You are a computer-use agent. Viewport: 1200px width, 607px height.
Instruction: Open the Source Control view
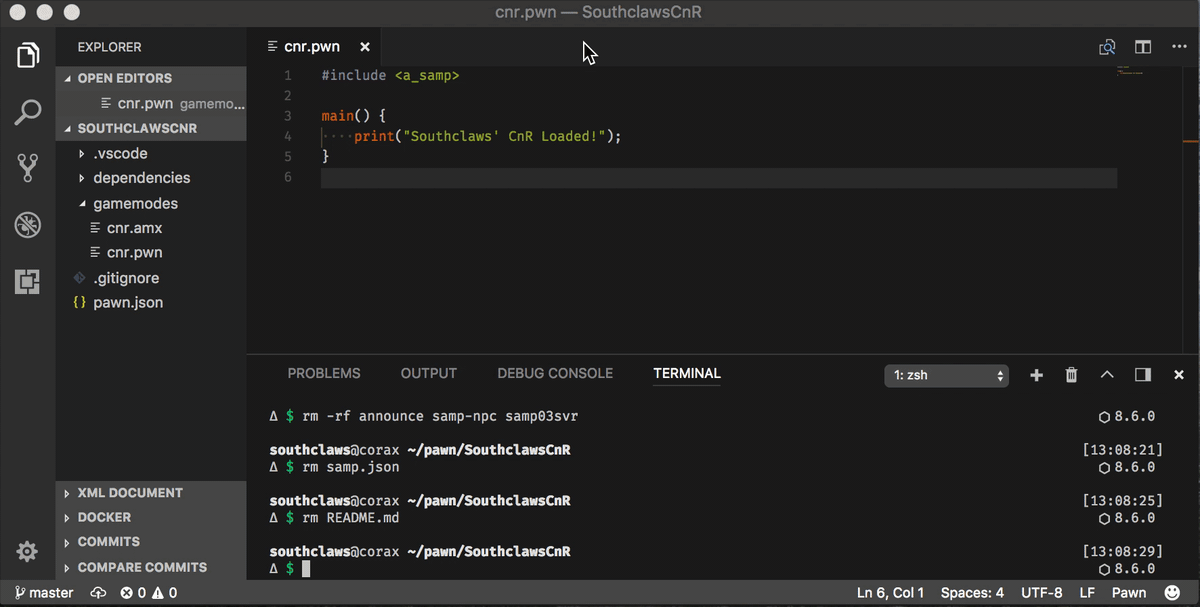28,168
